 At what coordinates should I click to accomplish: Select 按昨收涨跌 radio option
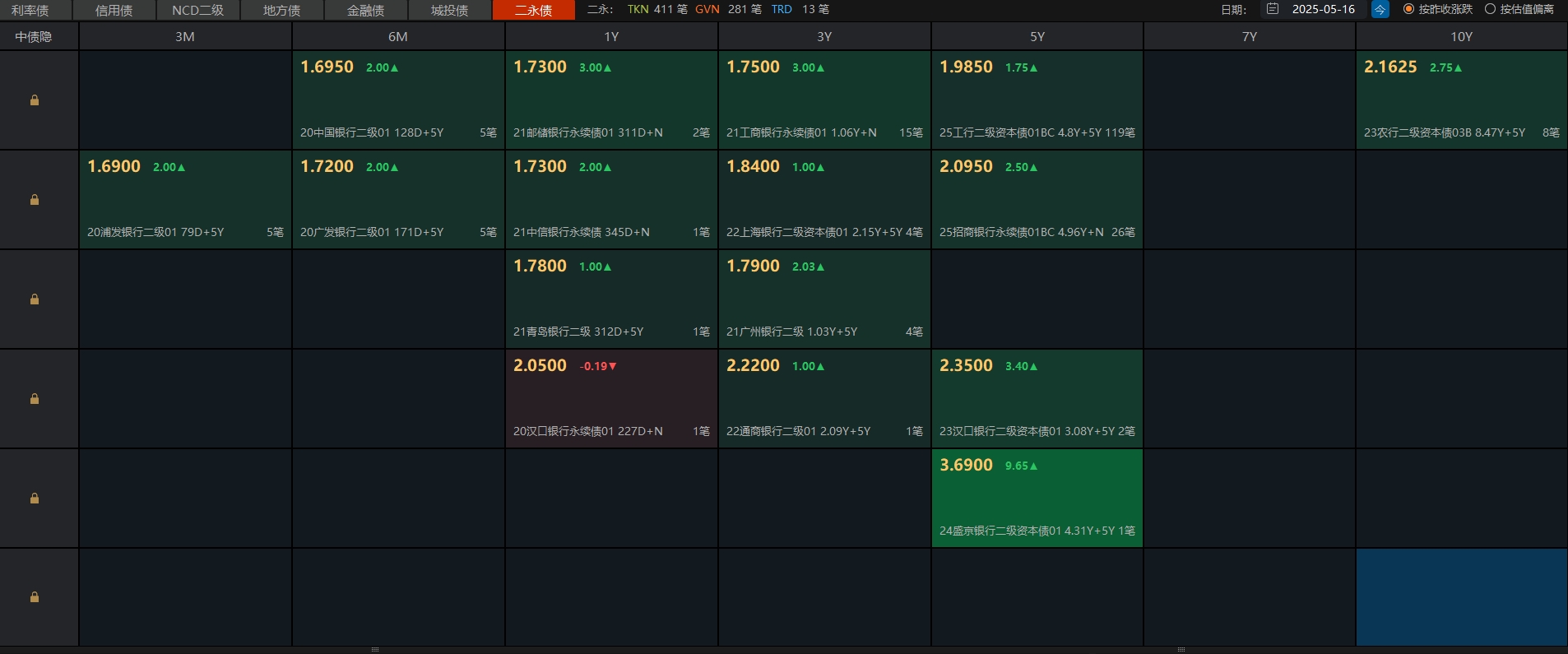coord(1438,9)
